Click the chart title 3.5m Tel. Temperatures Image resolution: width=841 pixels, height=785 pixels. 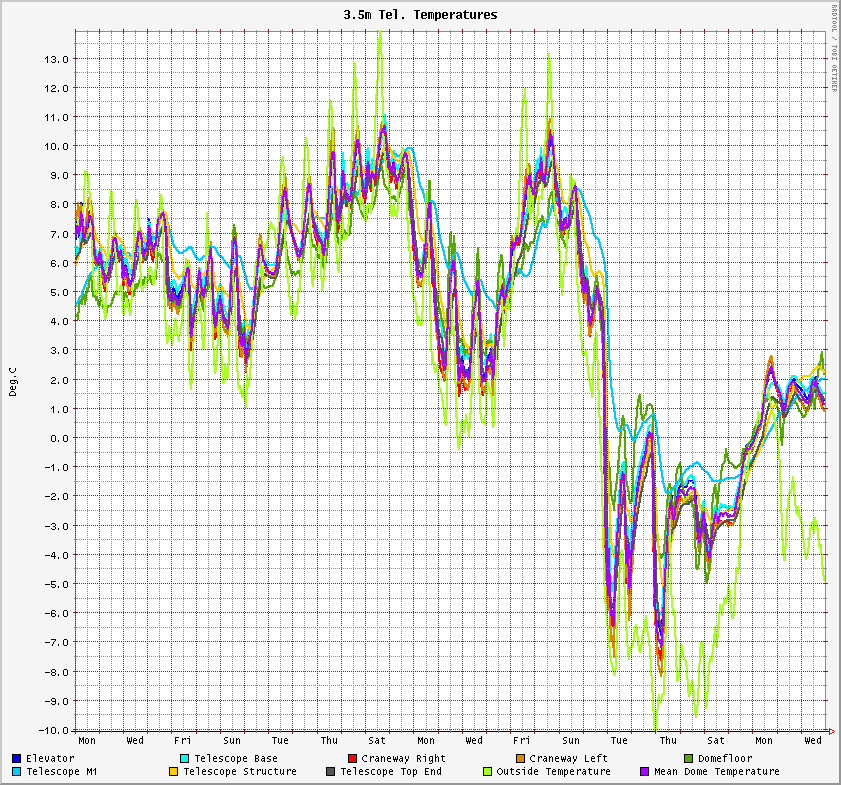click(420, 15)
